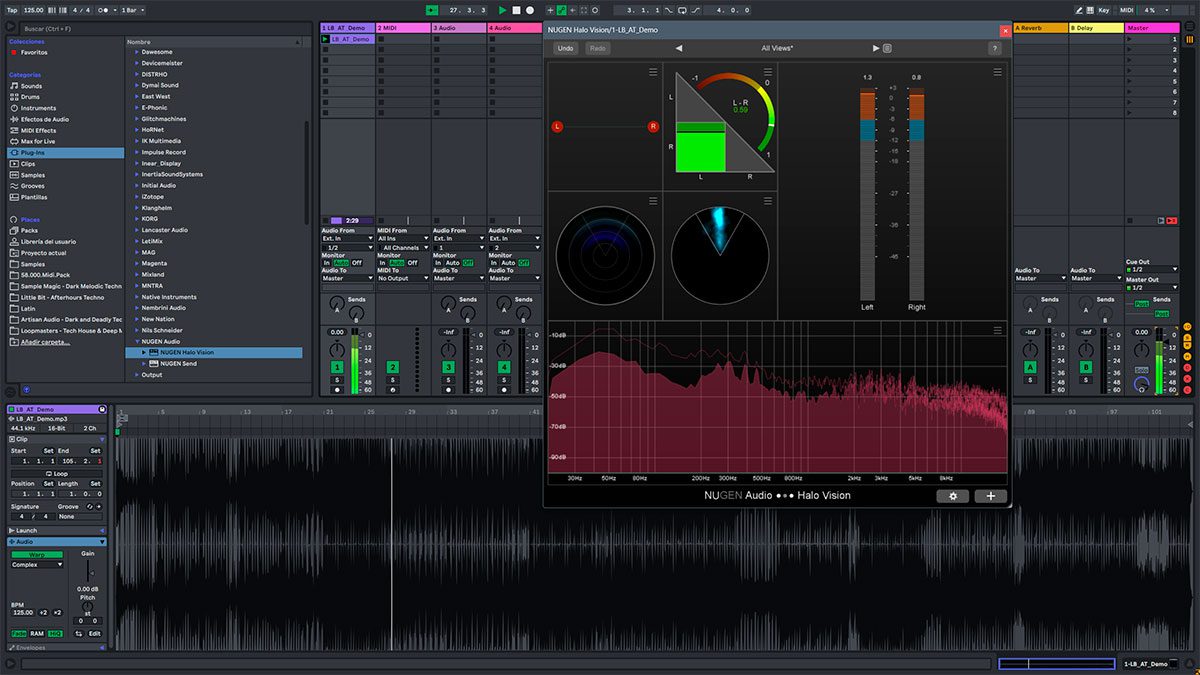Viewport: 1200px width, 675px height.
Task: Open the correlation meter panel menu
Action: pyautogui.click(x=767, y=72)
